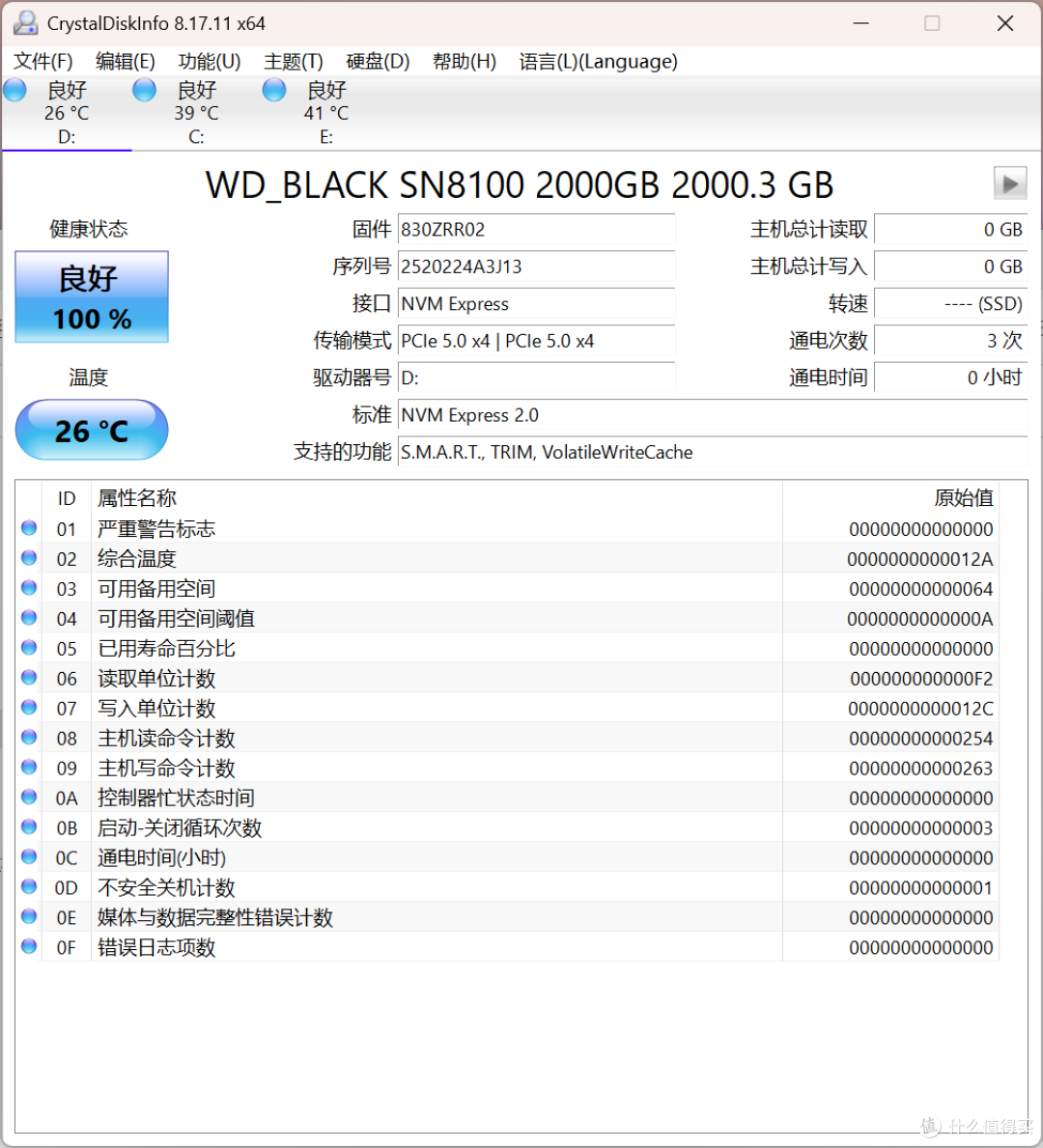Click the power on count field 3 次
The width and height of the screenshot is (1043, 1148).
click(x=950, y=341)
